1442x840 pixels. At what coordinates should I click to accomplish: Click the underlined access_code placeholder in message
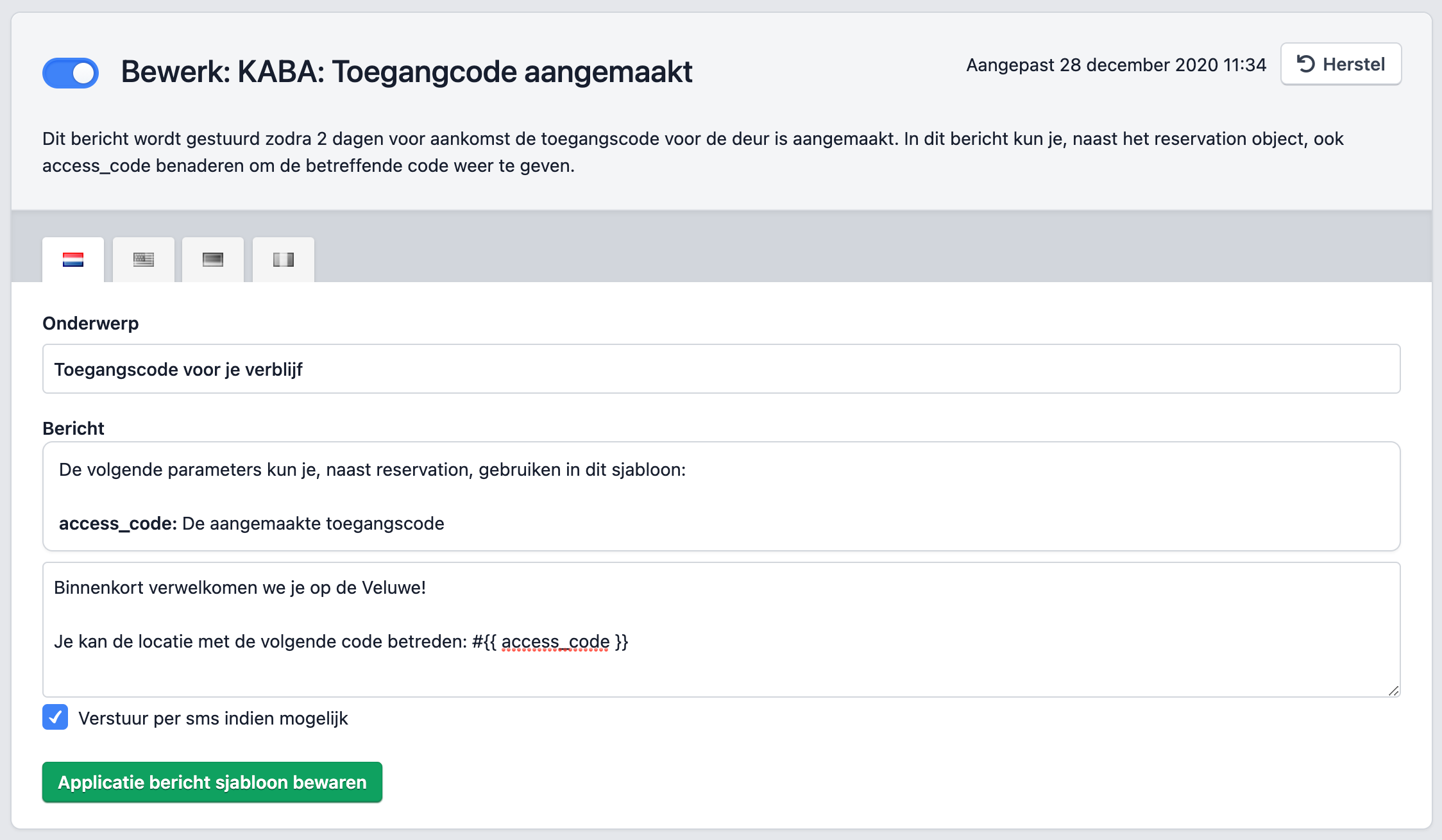click(555, 642)
